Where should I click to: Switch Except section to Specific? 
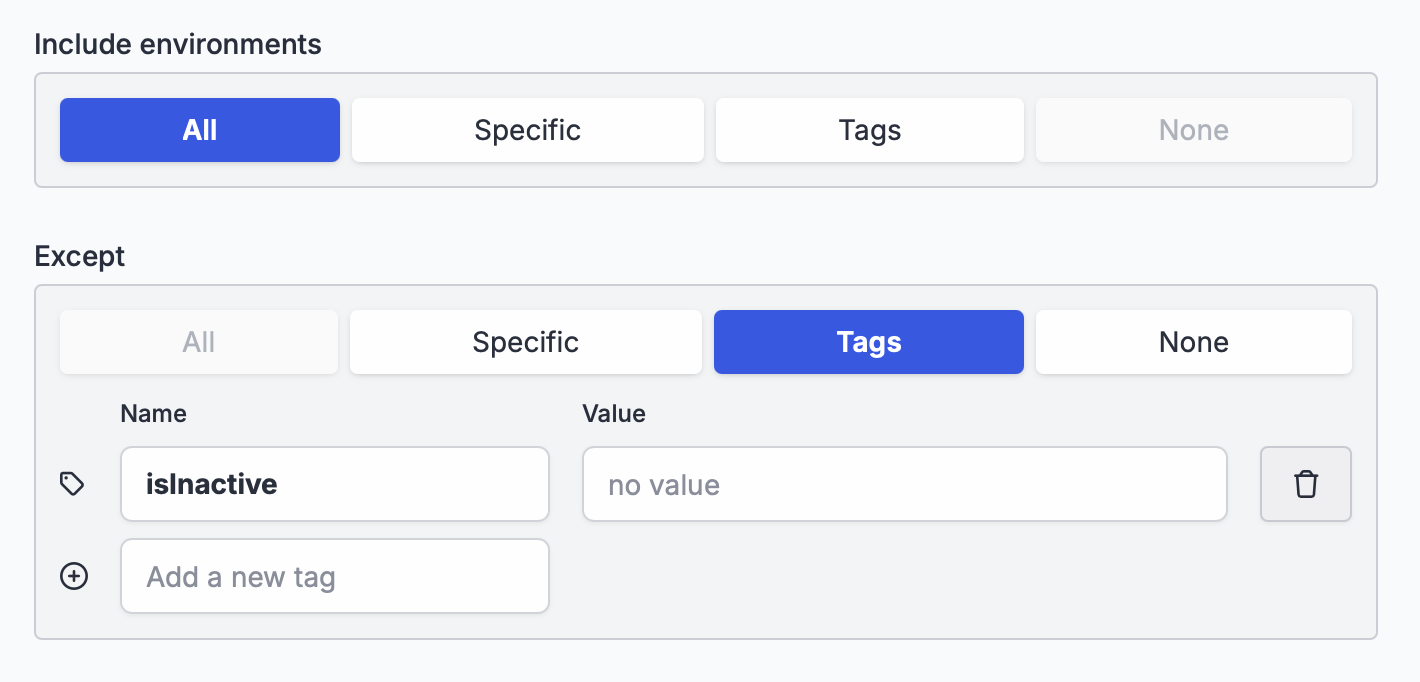pyautogui.click(x=526, y=342)
